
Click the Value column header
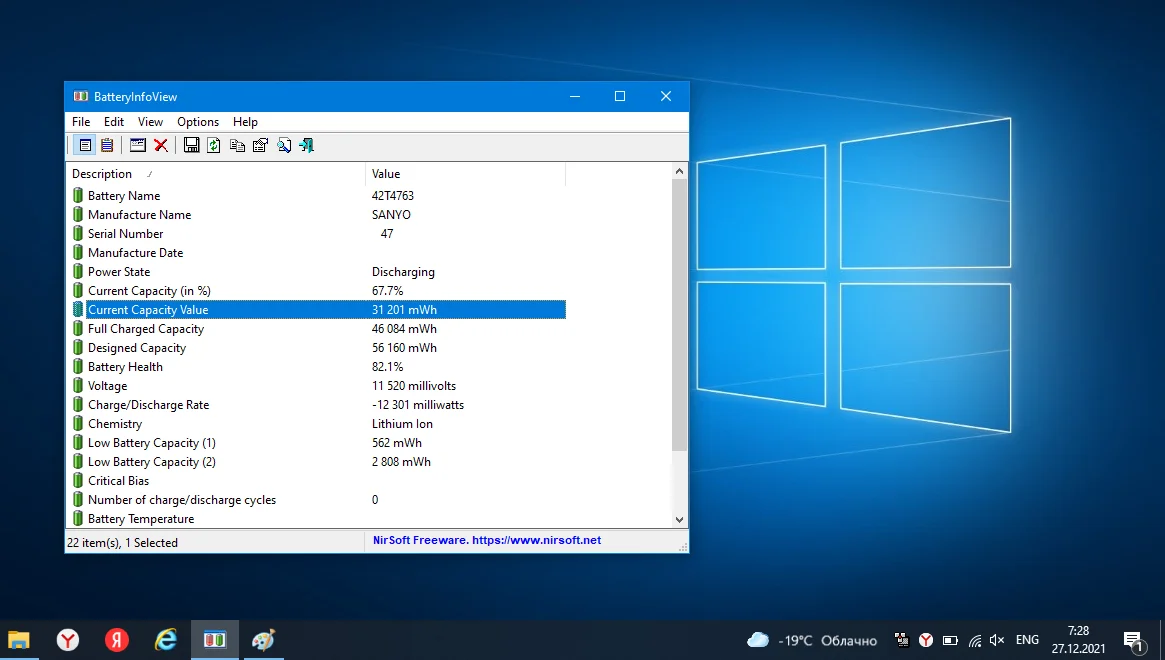click(386, 174)
